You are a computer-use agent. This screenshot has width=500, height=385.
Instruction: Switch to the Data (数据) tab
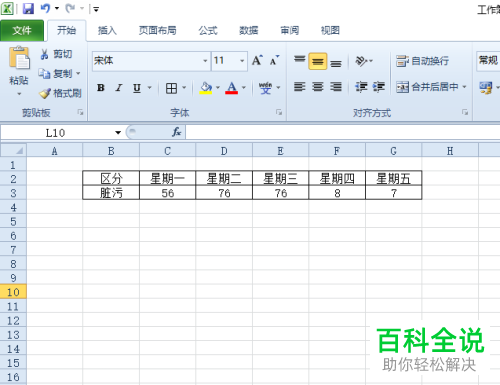coord(249,30)
